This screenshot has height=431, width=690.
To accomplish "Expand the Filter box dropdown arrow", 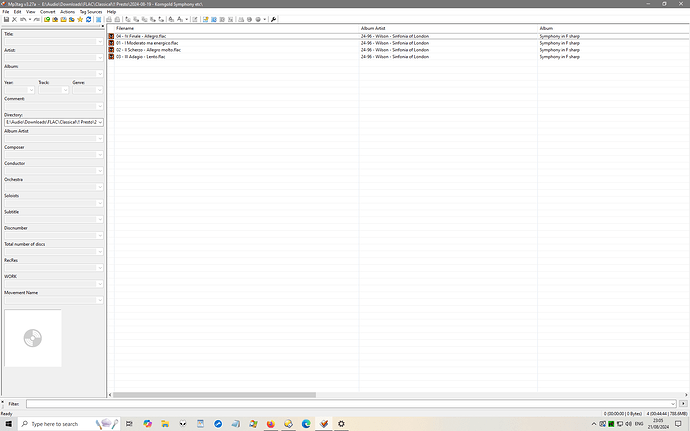I will pyautogui.click(x=673, y=404).
